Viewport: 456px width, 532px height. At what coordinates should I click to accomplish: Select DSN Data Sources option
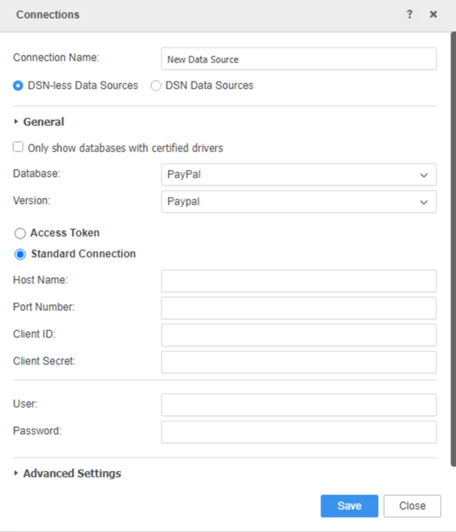coord(156,86)
